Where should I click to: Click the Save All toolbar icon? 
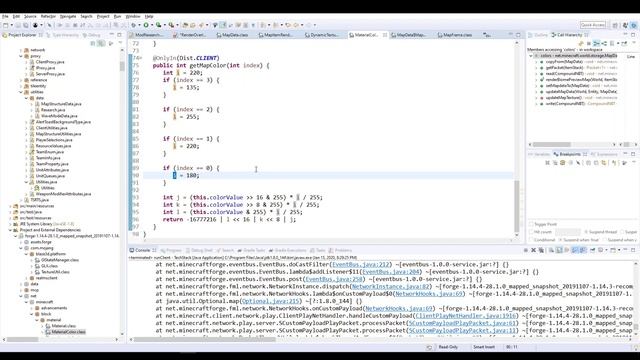(25, 25)
